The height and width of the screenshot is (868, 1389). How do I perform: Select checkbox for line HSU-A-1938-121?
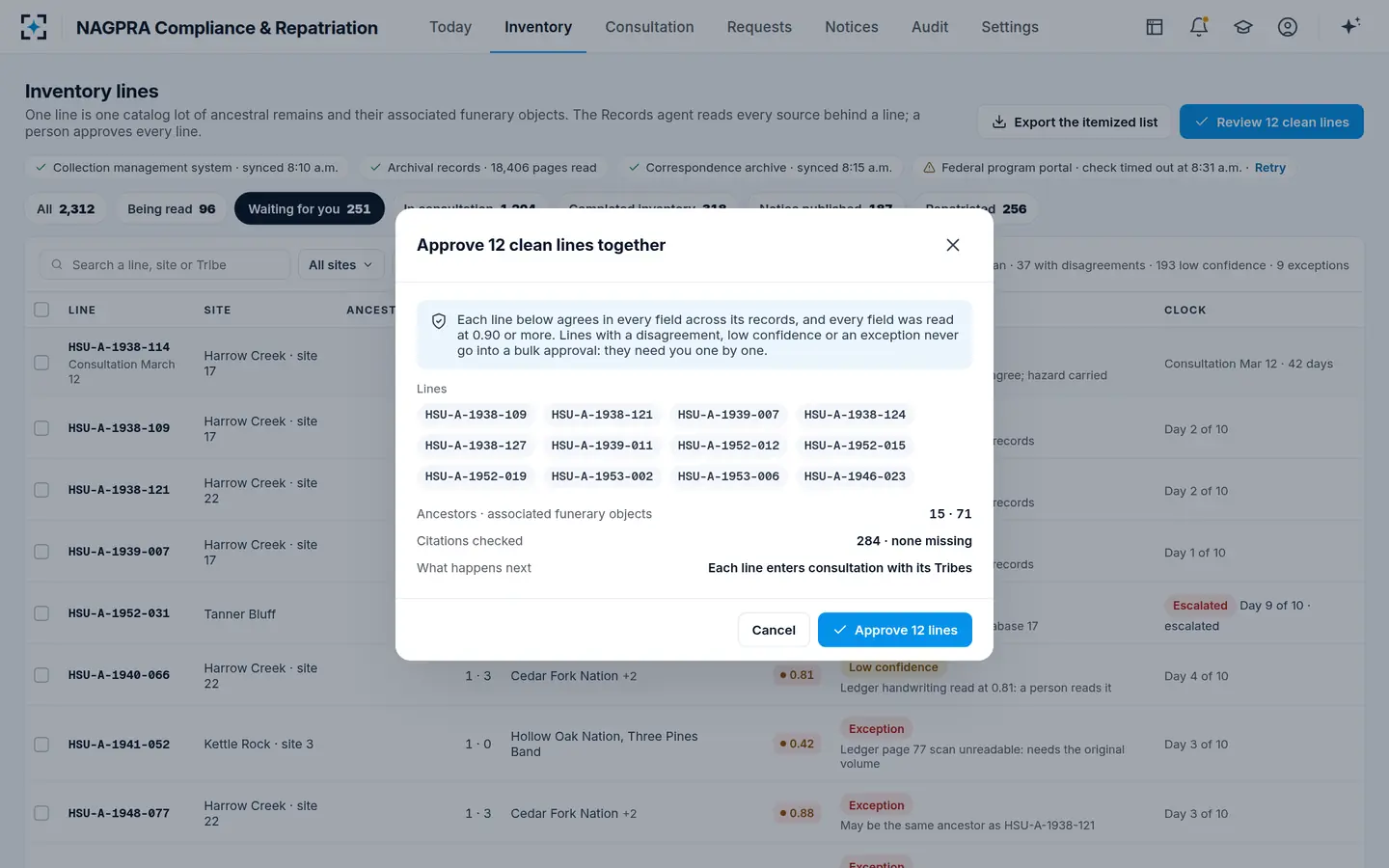[41, 490]
